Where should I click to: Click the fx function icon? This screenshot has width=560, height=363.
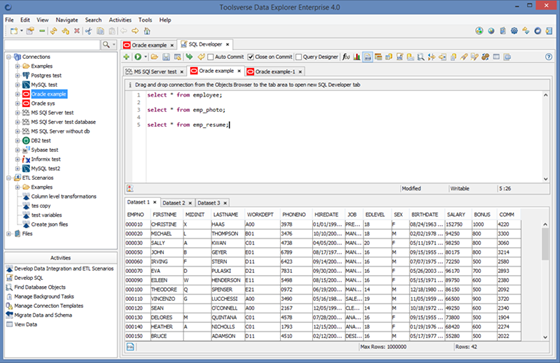[x=346, y=57]
